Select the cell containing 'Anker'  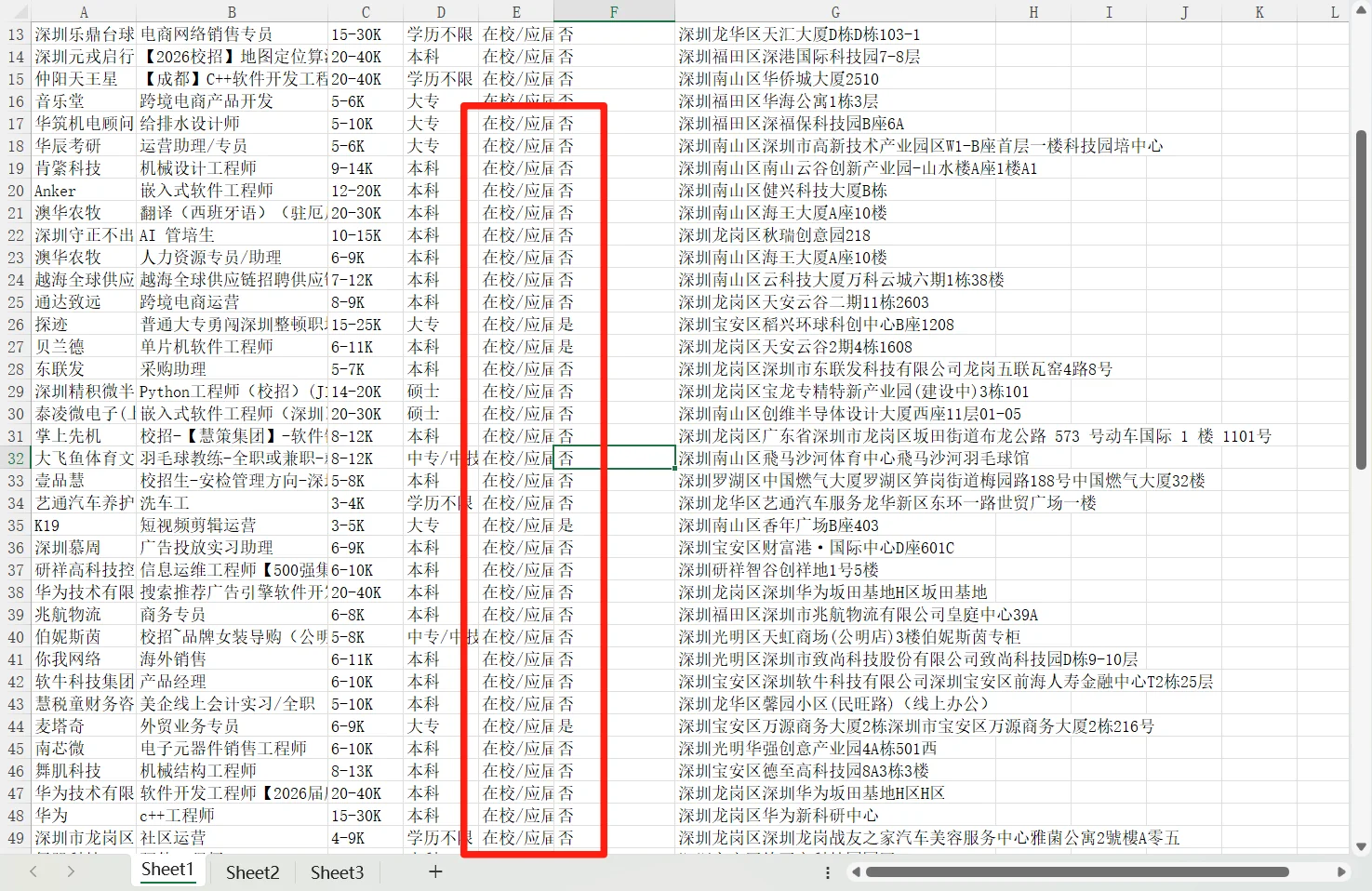[x=84, y=191]
